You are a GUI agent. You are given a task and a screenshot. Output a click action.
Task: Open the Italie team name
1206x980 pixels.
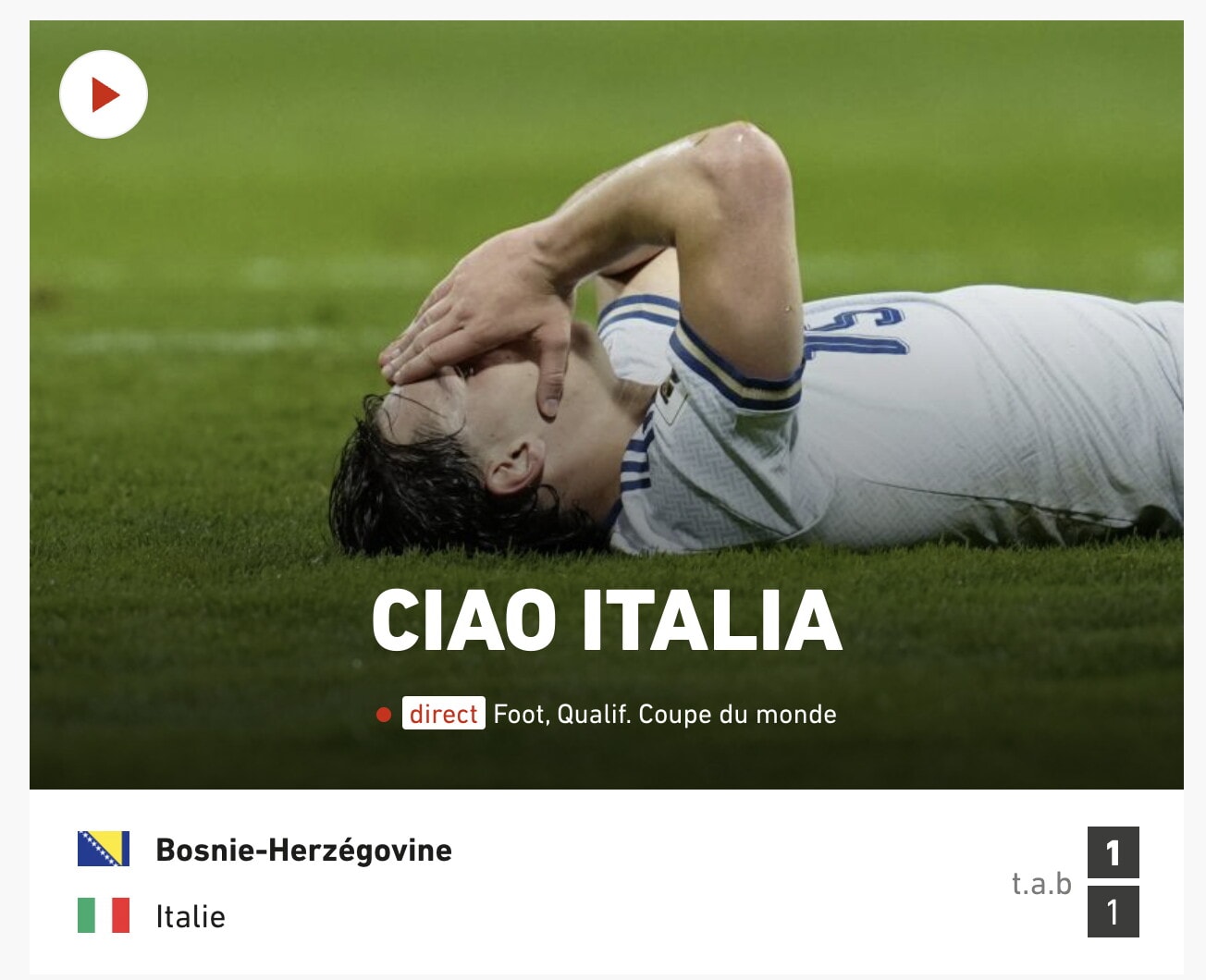coord(191,916)
